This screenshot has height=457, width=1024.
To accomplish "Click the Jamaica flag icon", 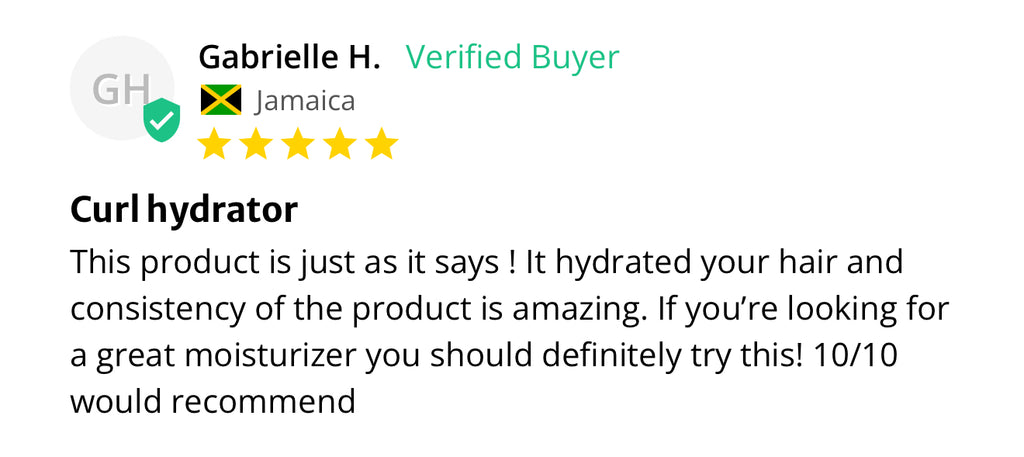I will [x=221, y=100].
